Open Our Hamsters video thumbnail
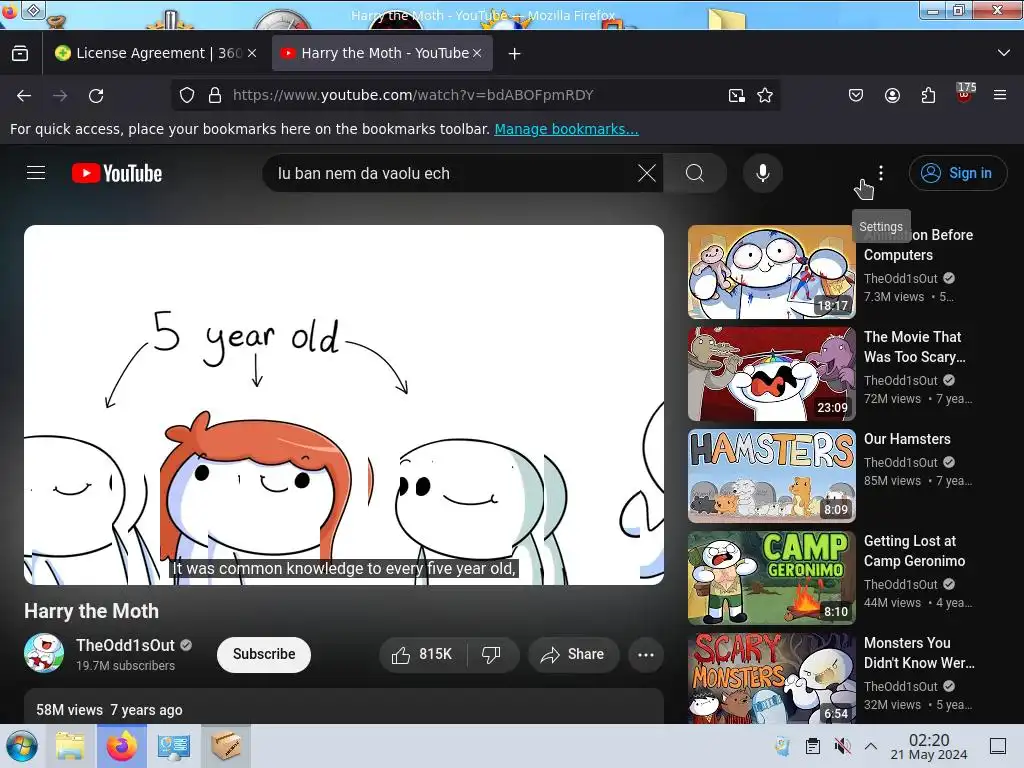Screen dimensions: 1024x768 pos(771,475)
